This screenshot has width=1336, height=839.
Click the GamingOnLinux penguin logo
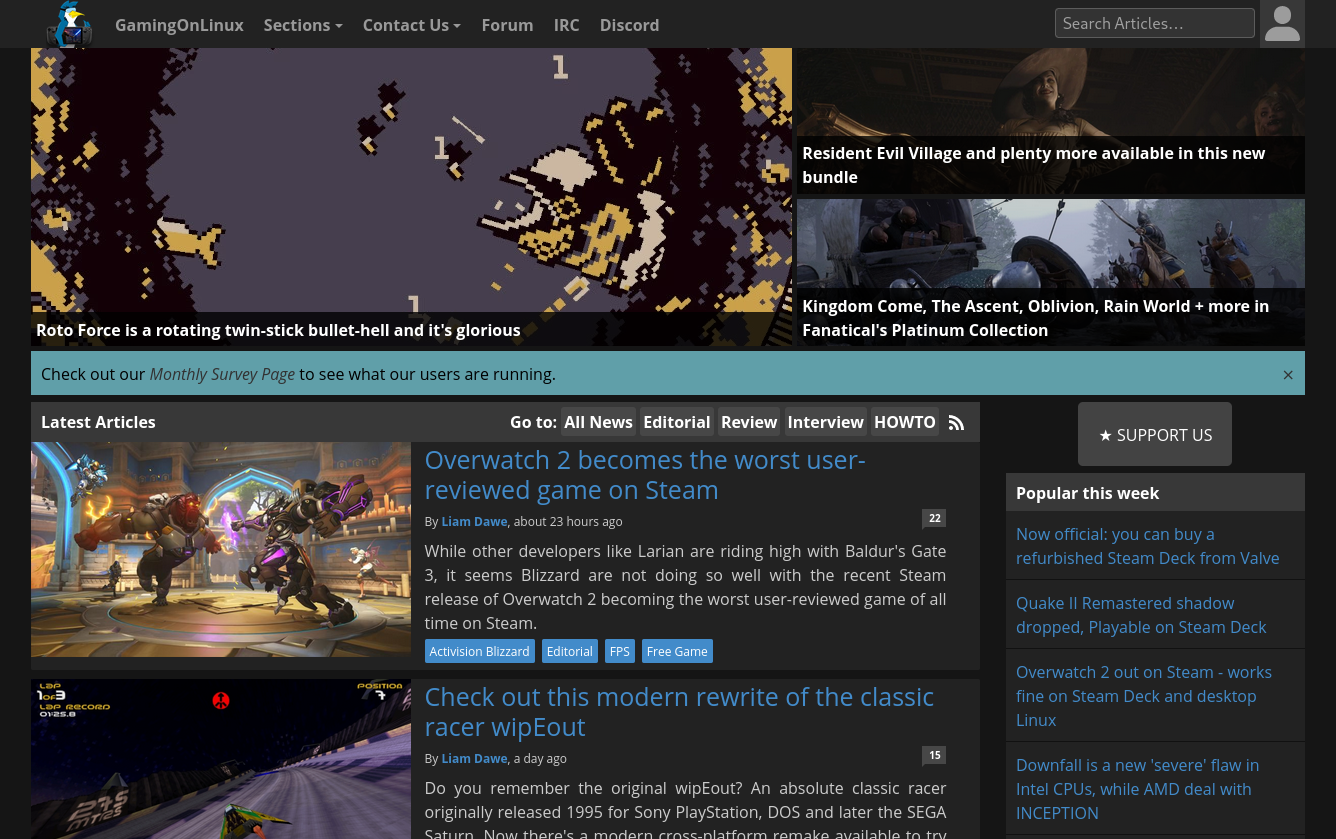coord(70,24)
